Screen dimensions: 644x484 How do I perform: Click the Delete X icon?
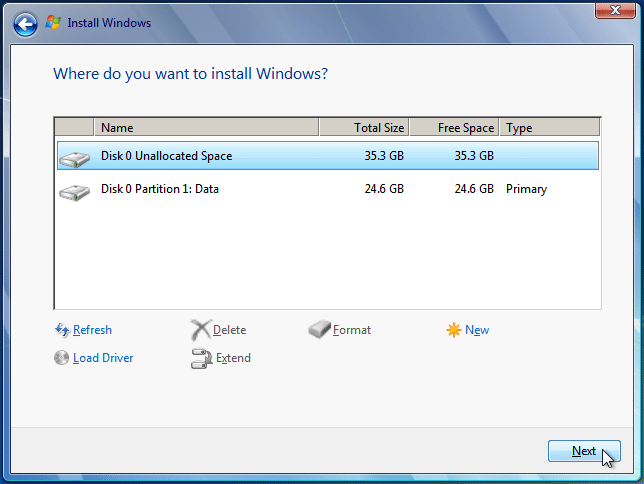(201, 330)
